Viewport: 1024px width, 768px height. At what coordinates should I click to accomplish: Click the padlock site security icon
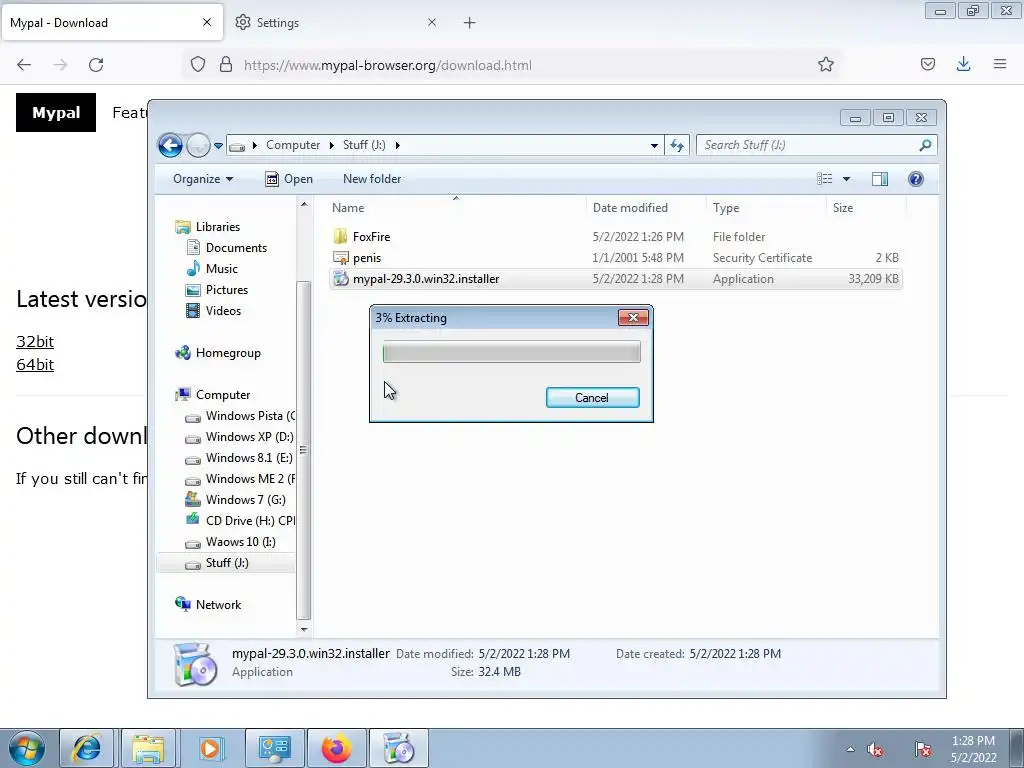[226, 65]
